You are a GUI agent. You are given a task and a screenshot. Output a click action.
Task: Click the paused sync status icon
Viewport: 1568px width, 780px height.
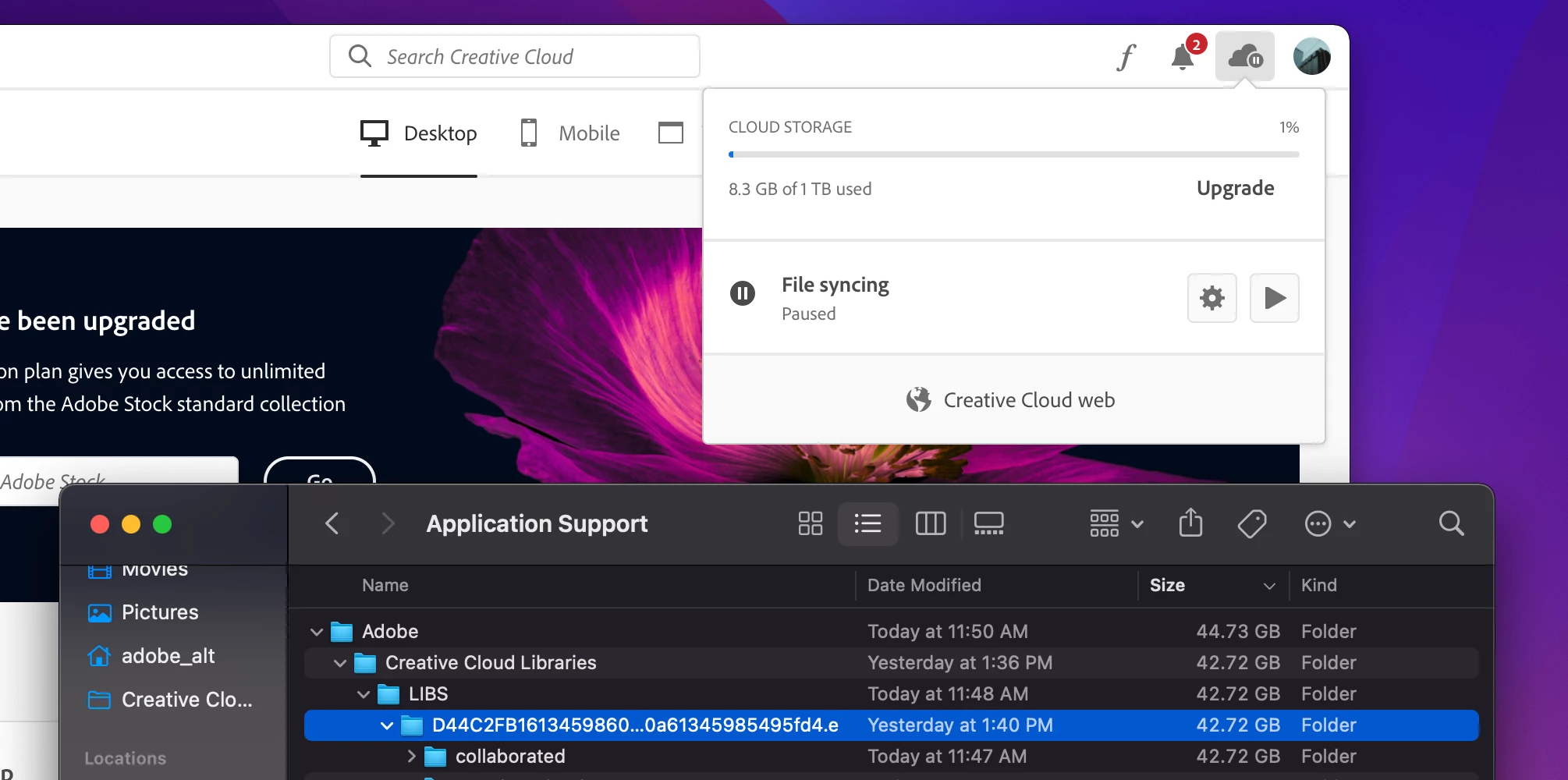pyautogui.click(x=743, y=294)
